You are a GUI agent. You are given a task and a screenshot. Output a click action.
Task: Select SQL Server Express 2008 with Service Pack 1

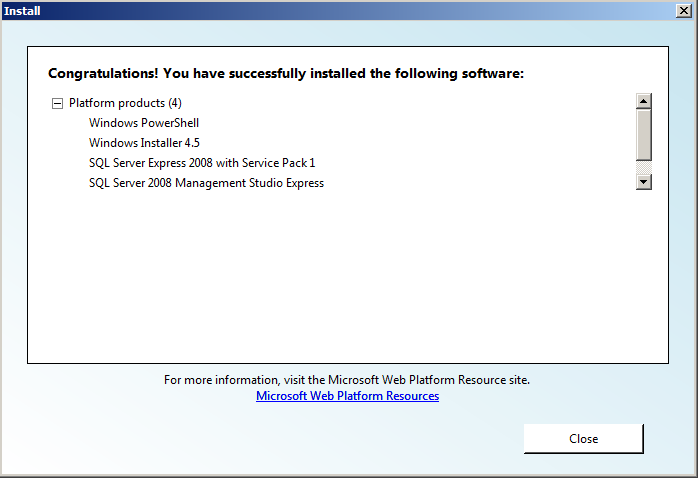click(x=202, y=163)
